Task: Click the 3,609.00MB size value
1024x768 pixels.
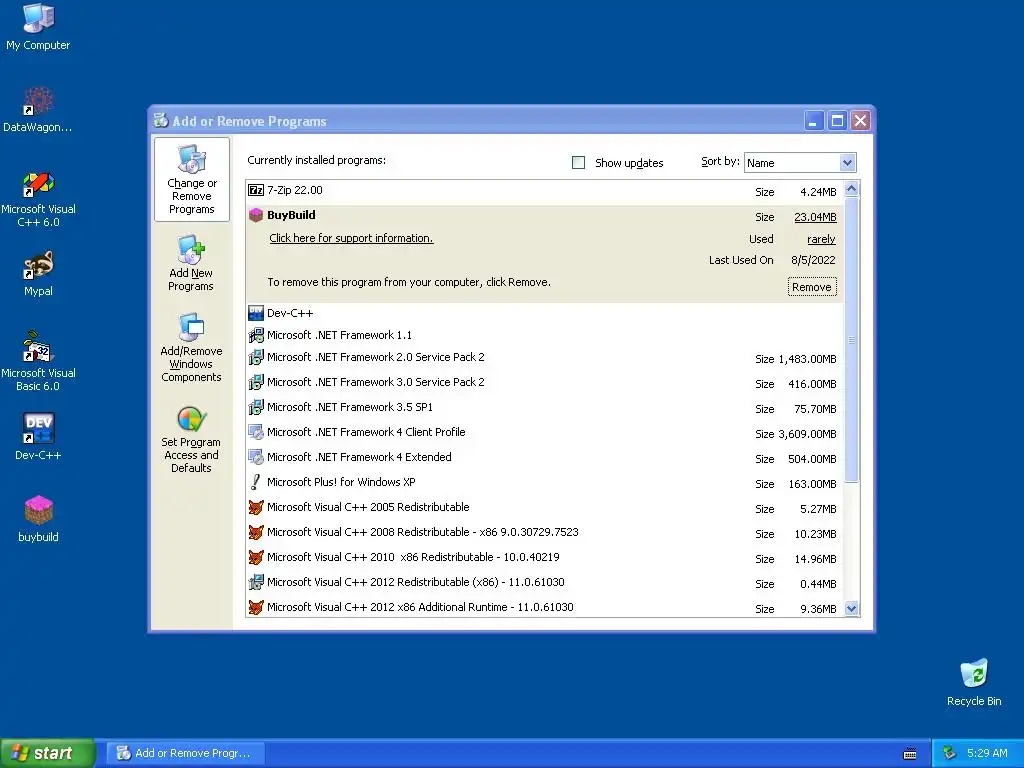Action: pos(807,434)
